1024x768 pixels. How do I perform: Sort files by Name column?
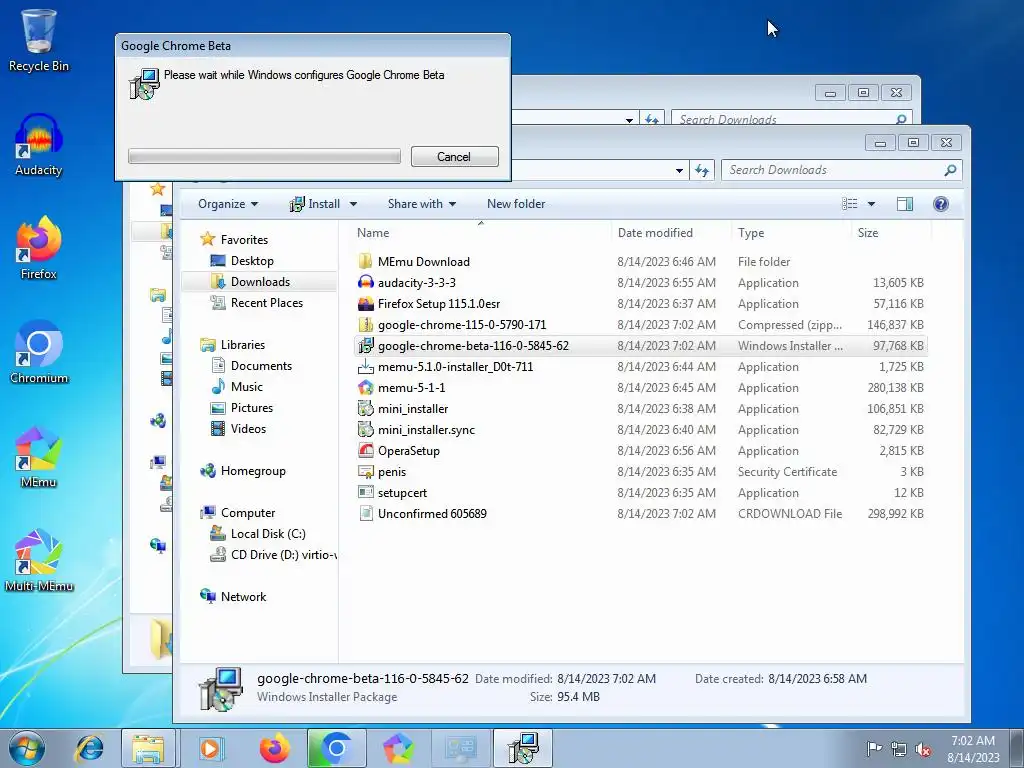pos(373,232)
